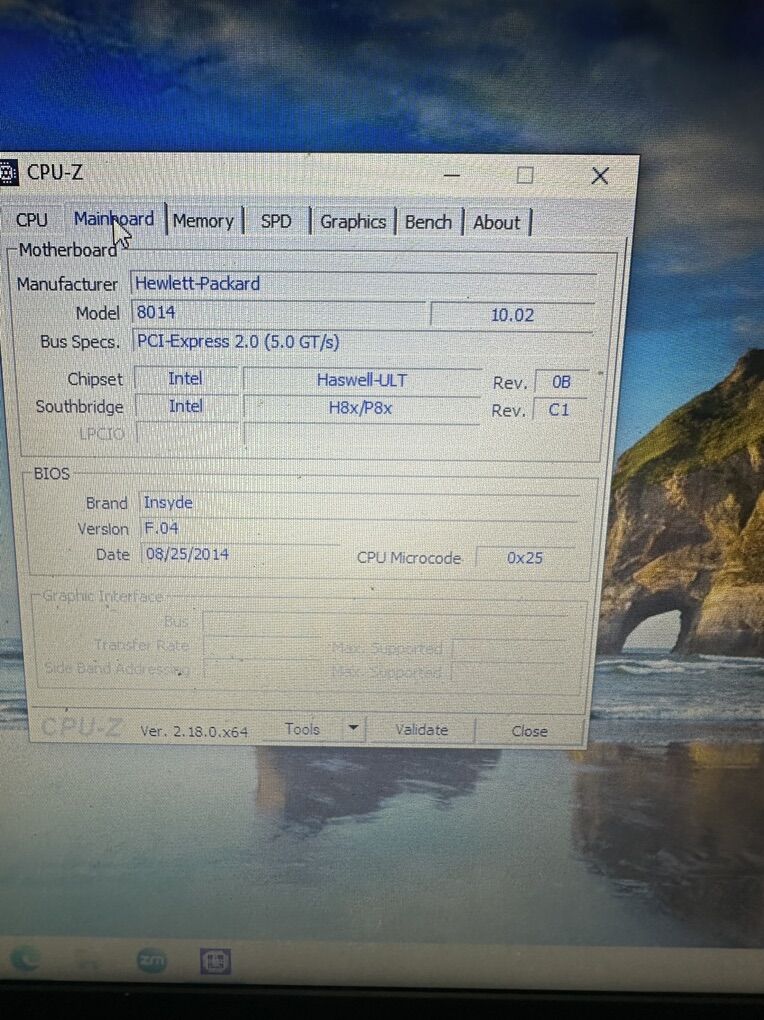Select the SPD tab
This screenshot has height=1020, width=764.
pos(276,221)
